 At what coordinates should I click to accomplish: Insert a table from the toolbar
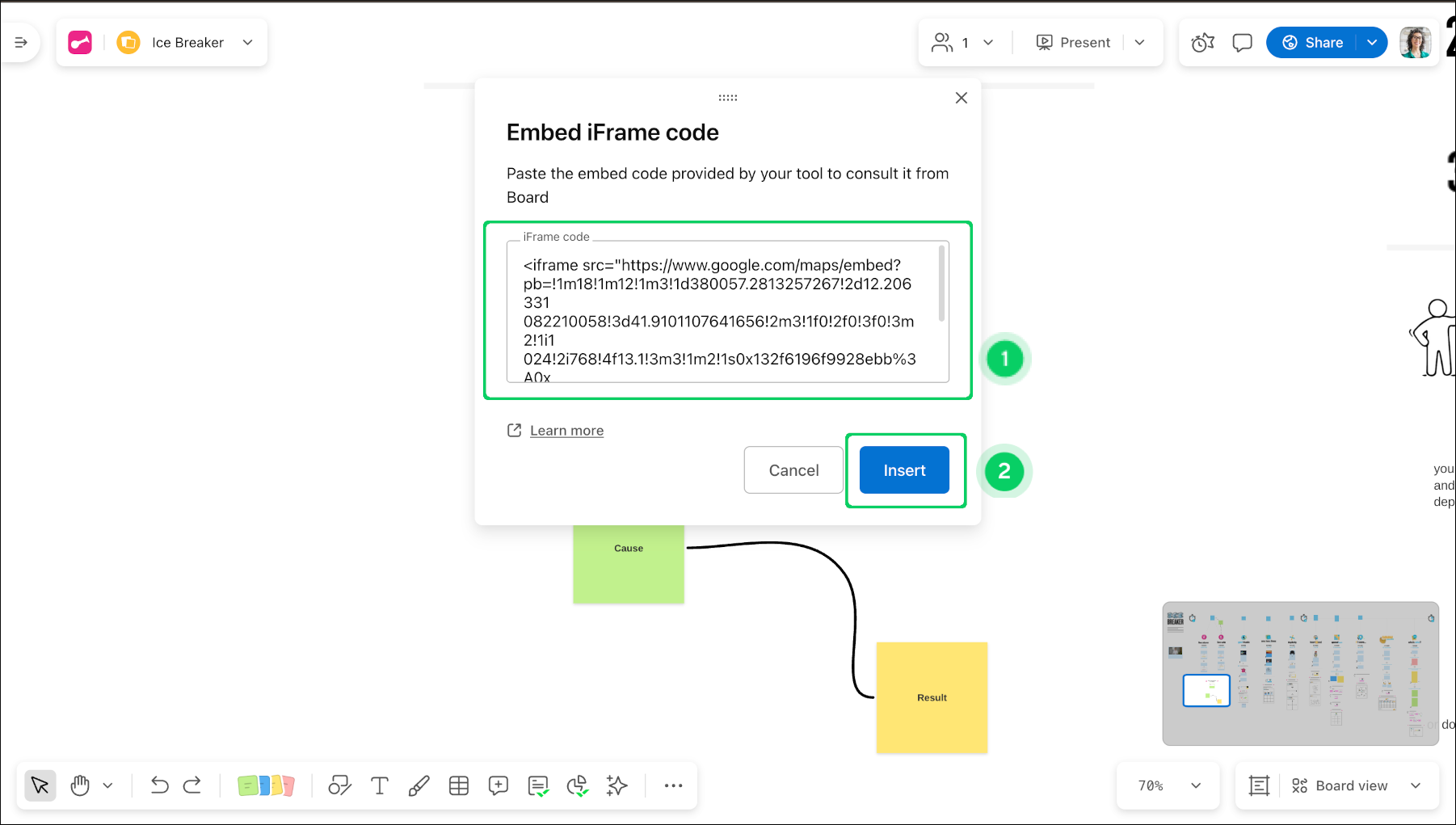[x=459, y=785]
